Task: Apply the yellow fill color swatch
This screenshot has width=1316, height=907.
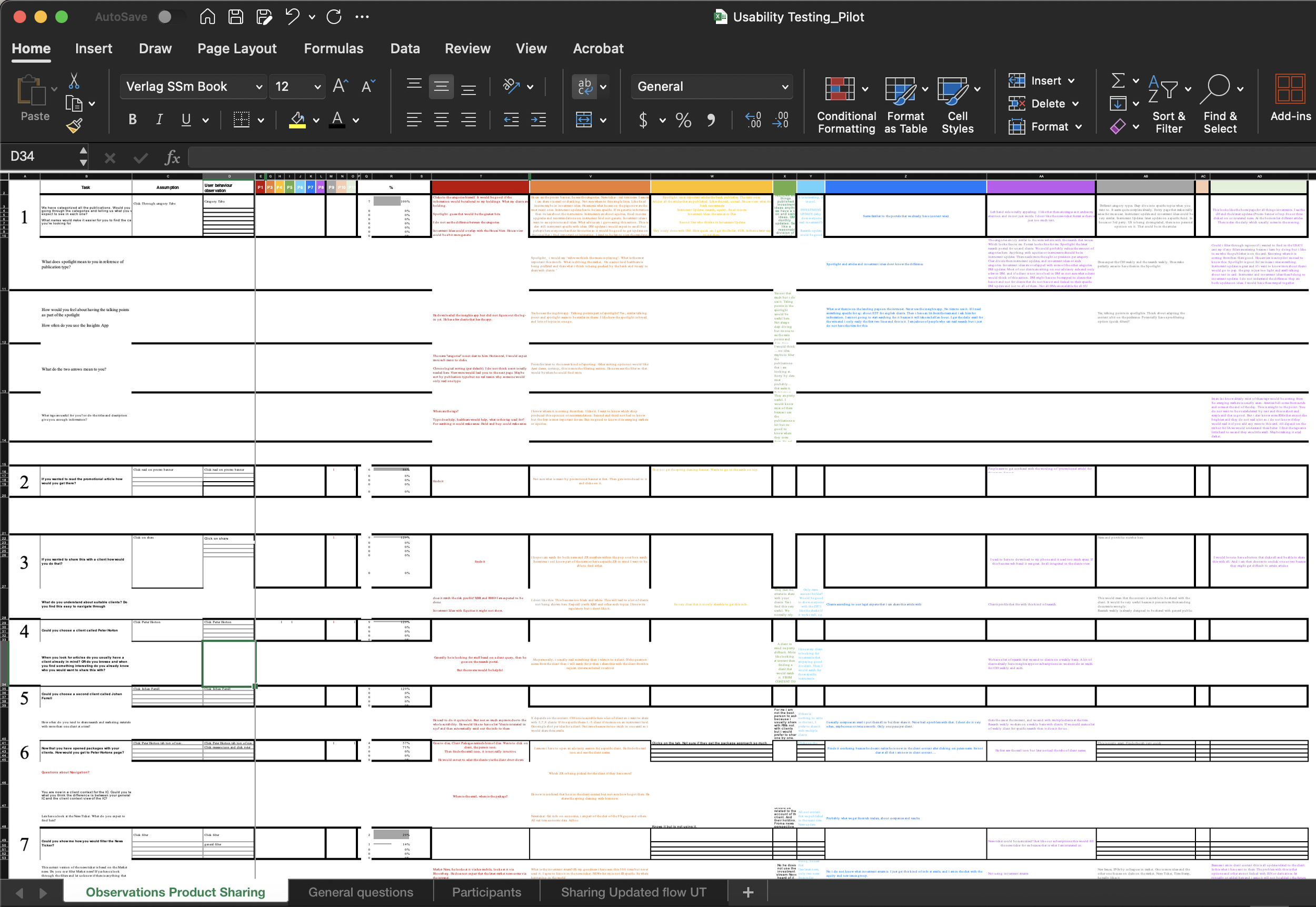Action: (x=297, y=120)
